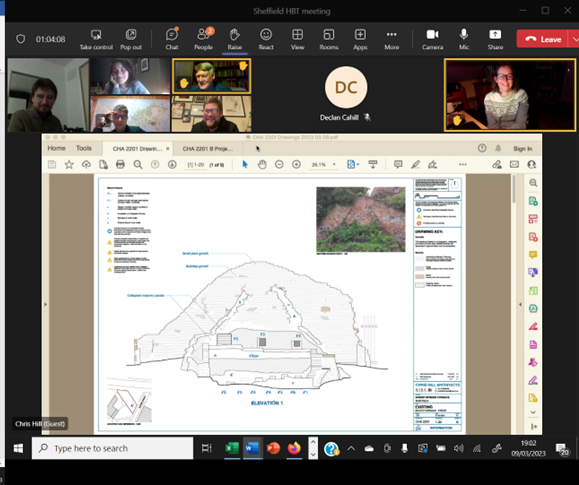Select the highlighter pen tool
The image size is (579, 485).
click(x=415, y=164)
